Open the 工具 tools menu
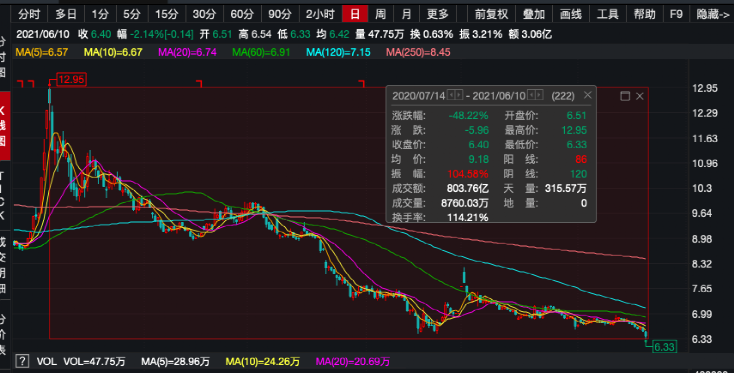 coord(608,15)
